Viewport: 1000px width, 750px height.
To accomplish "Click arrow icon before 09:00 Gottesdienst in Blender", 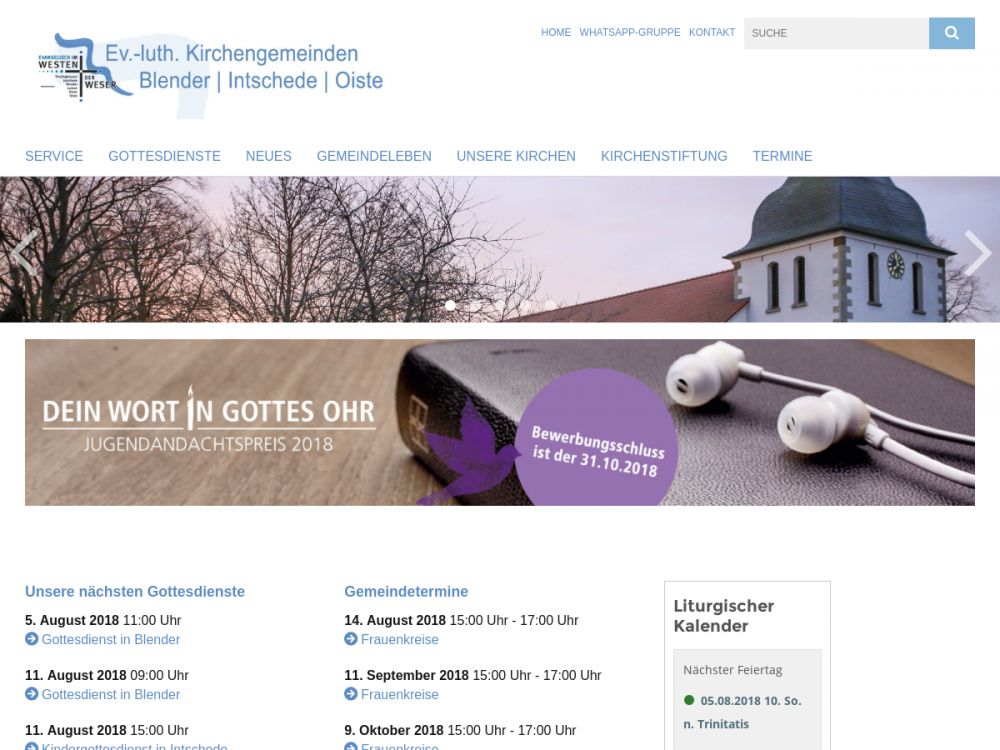I will [31, 695].
